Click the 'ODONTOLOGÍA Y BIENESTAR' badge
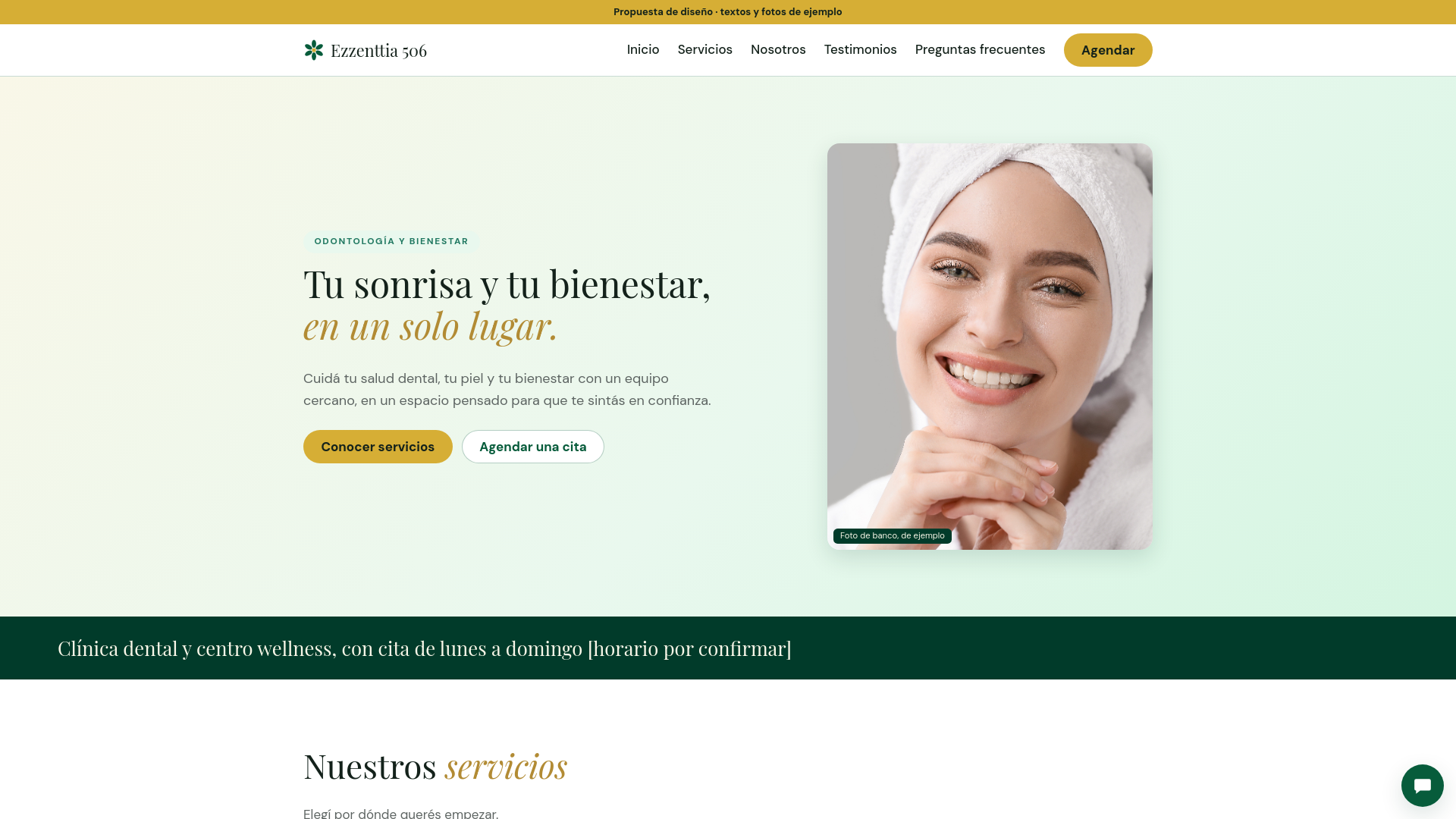1456x819 pixels. (391, 241)
